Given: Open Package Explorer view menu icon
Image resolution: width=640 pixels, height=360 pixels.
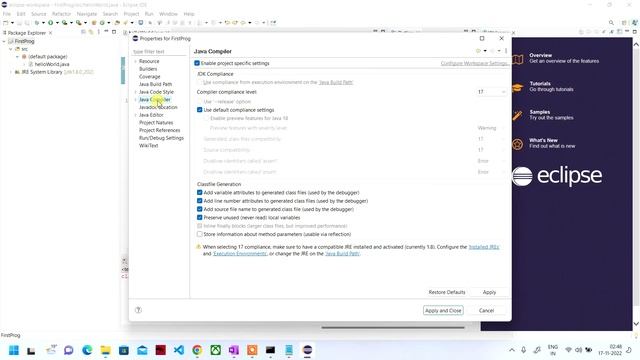Looking at the screenshot, I should click(98, 32).
